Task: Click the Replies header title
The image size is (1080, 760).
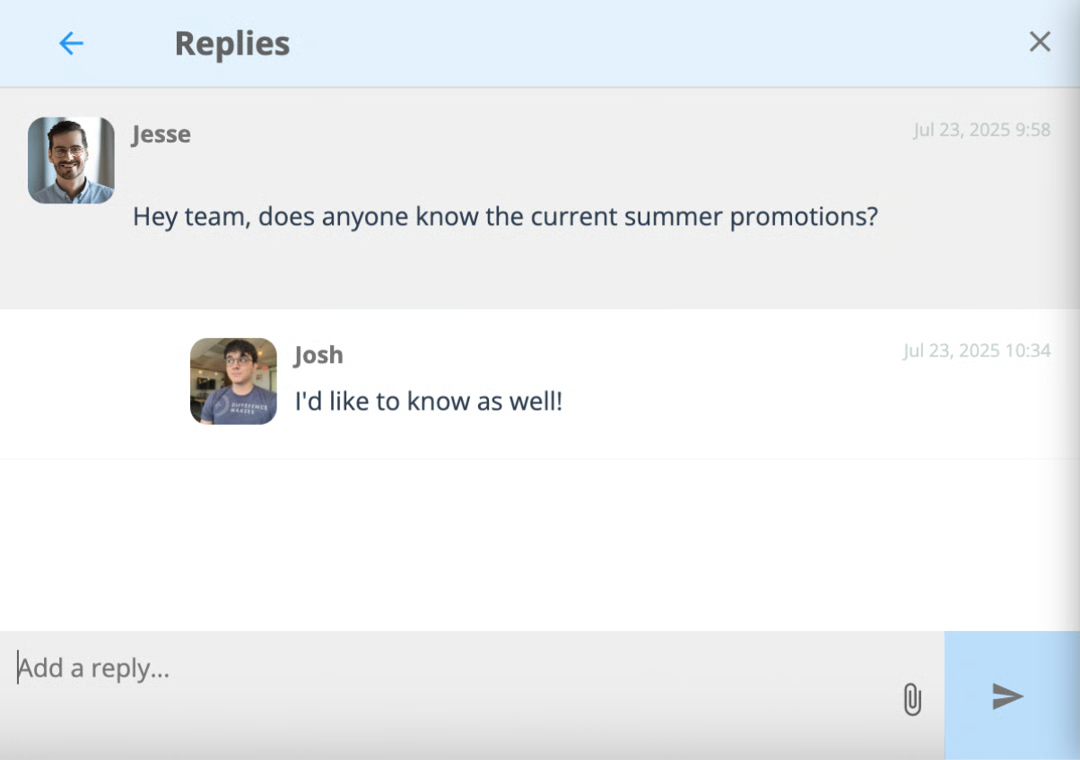Action: [232, 43]
